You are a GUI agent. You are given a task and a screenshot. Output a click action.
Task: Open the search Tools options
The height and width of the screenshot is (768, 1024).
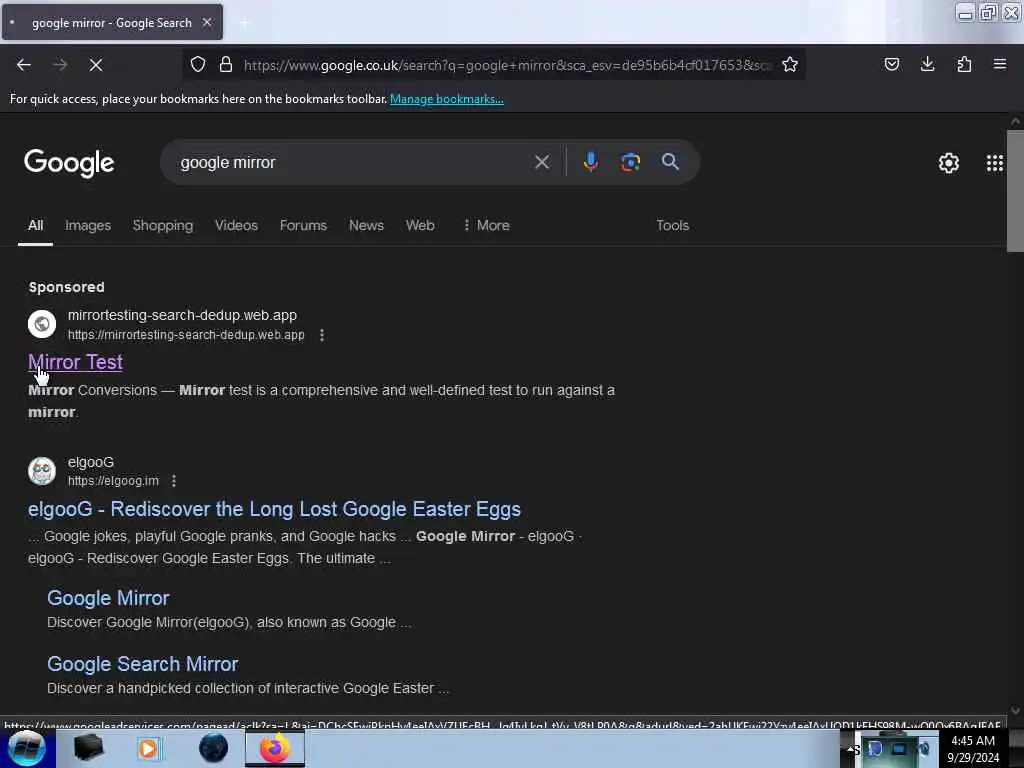673,225
